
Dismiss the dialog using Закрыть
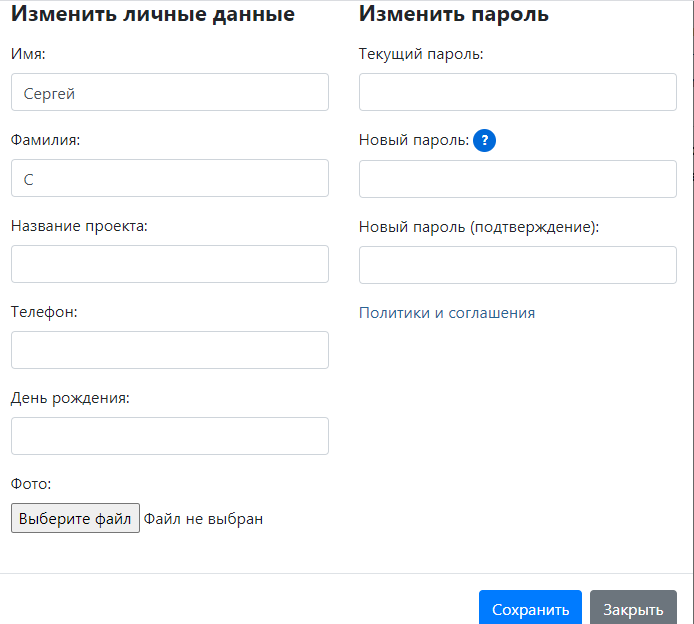point(633,608)
